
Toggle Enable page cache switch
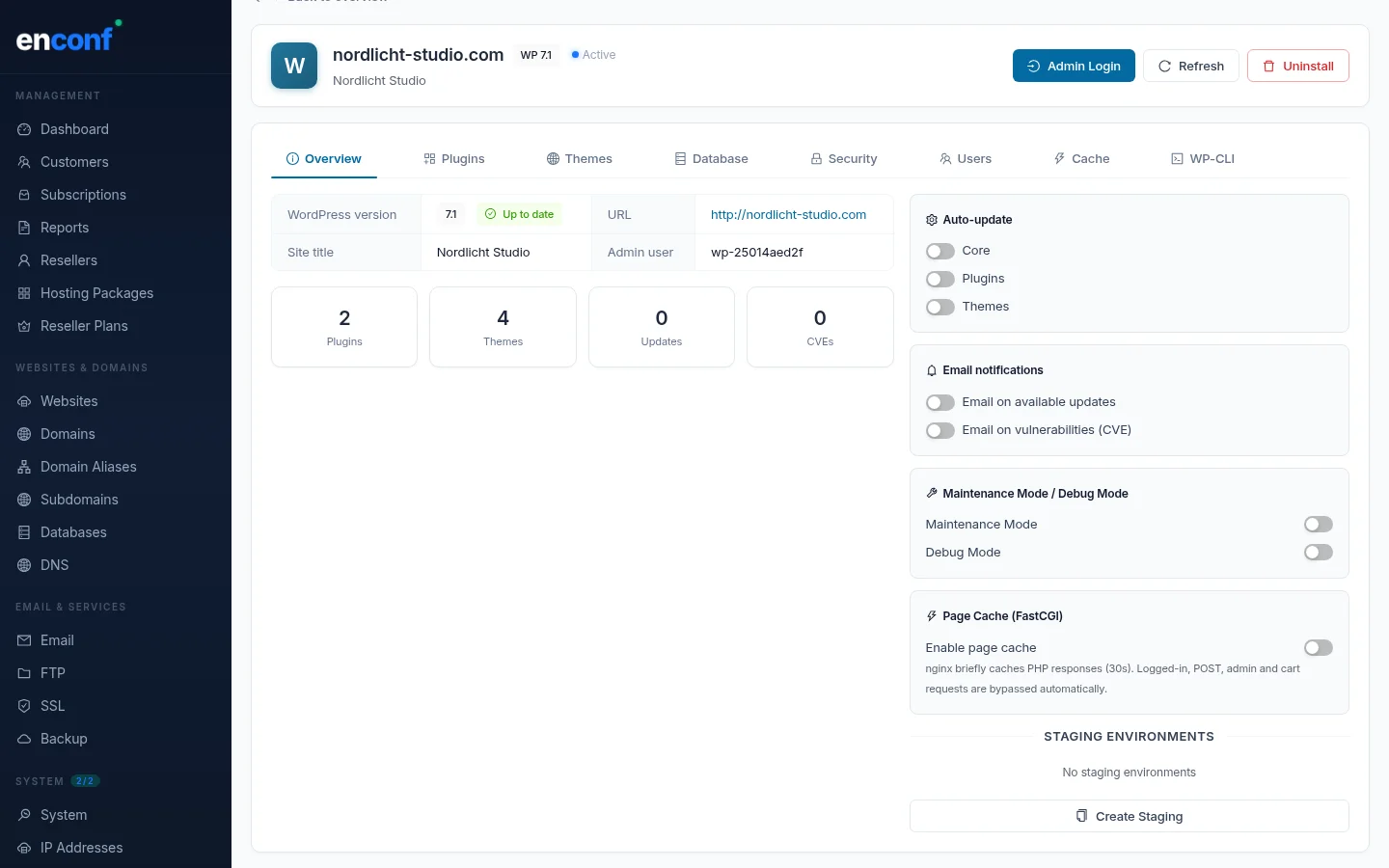pyautogui.click(x=1319, y=648)
